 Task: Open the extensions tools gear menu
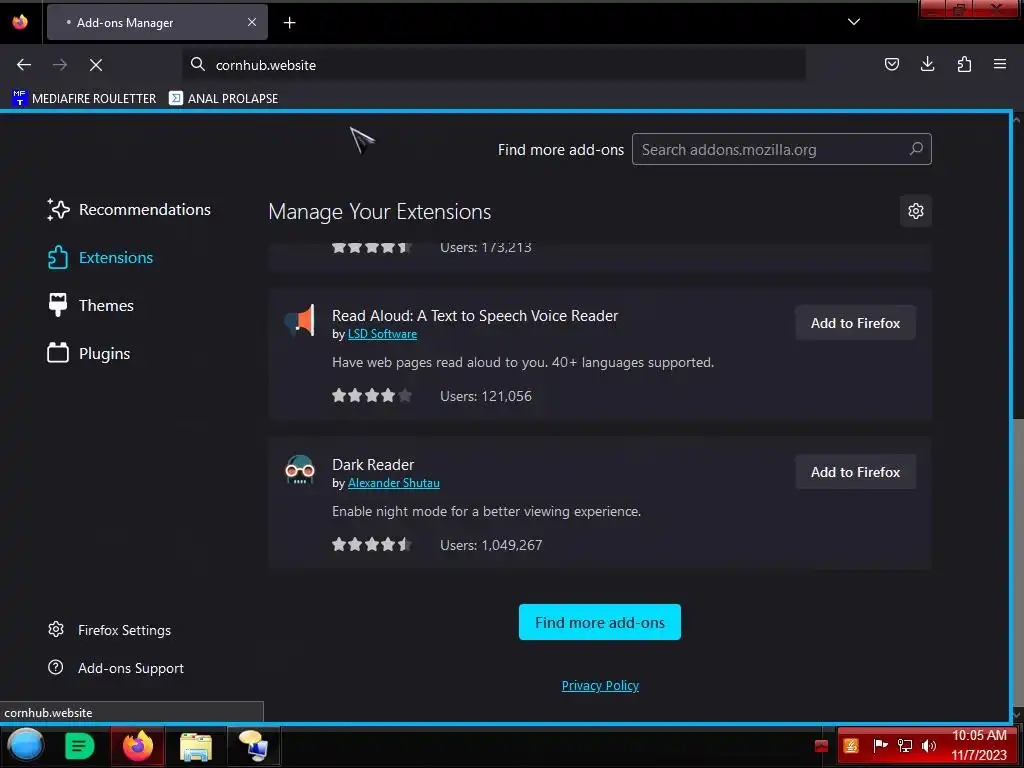pyautogui.click(x=916, y=211)
